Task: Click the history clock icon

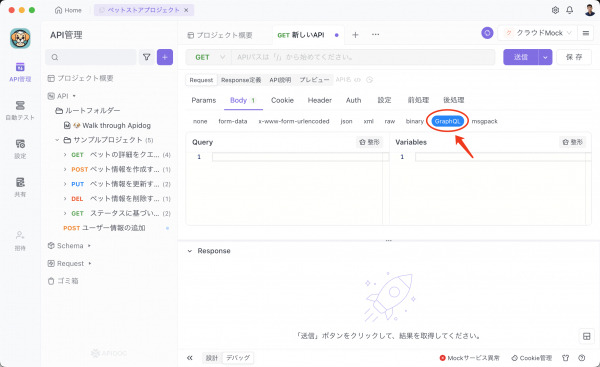Action: [x=369, y=80]
